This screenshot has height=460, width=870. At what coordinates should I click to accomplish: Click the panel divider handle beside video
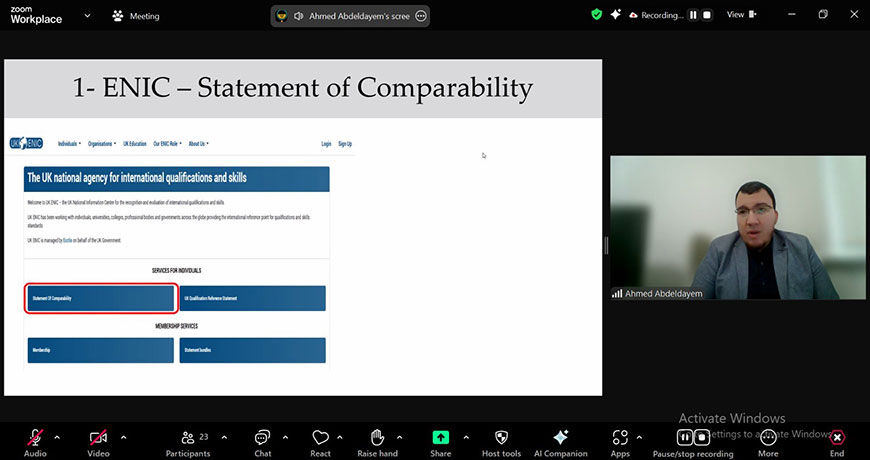coord(606,245)
